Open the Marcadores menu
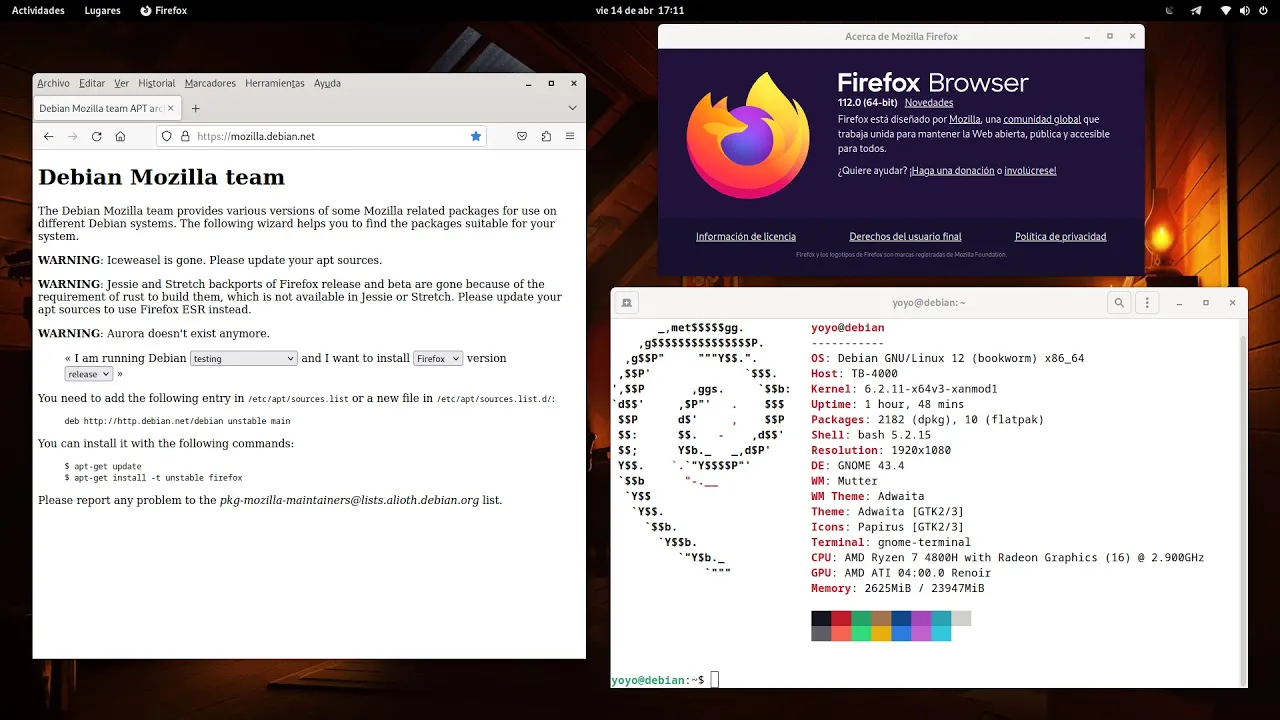The image size is (1280, 720). click(210, 83)
